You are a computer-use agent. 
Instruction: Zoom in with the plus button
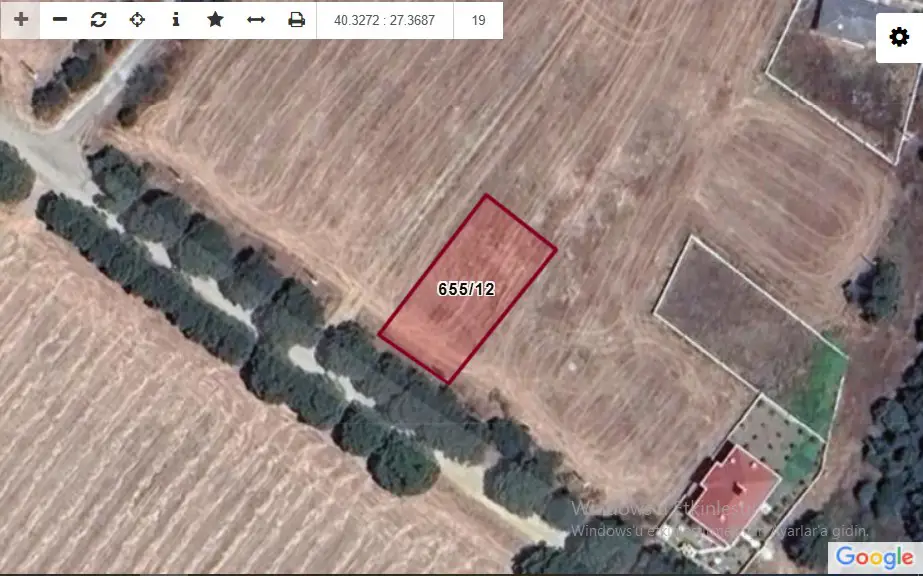(21, 20)
